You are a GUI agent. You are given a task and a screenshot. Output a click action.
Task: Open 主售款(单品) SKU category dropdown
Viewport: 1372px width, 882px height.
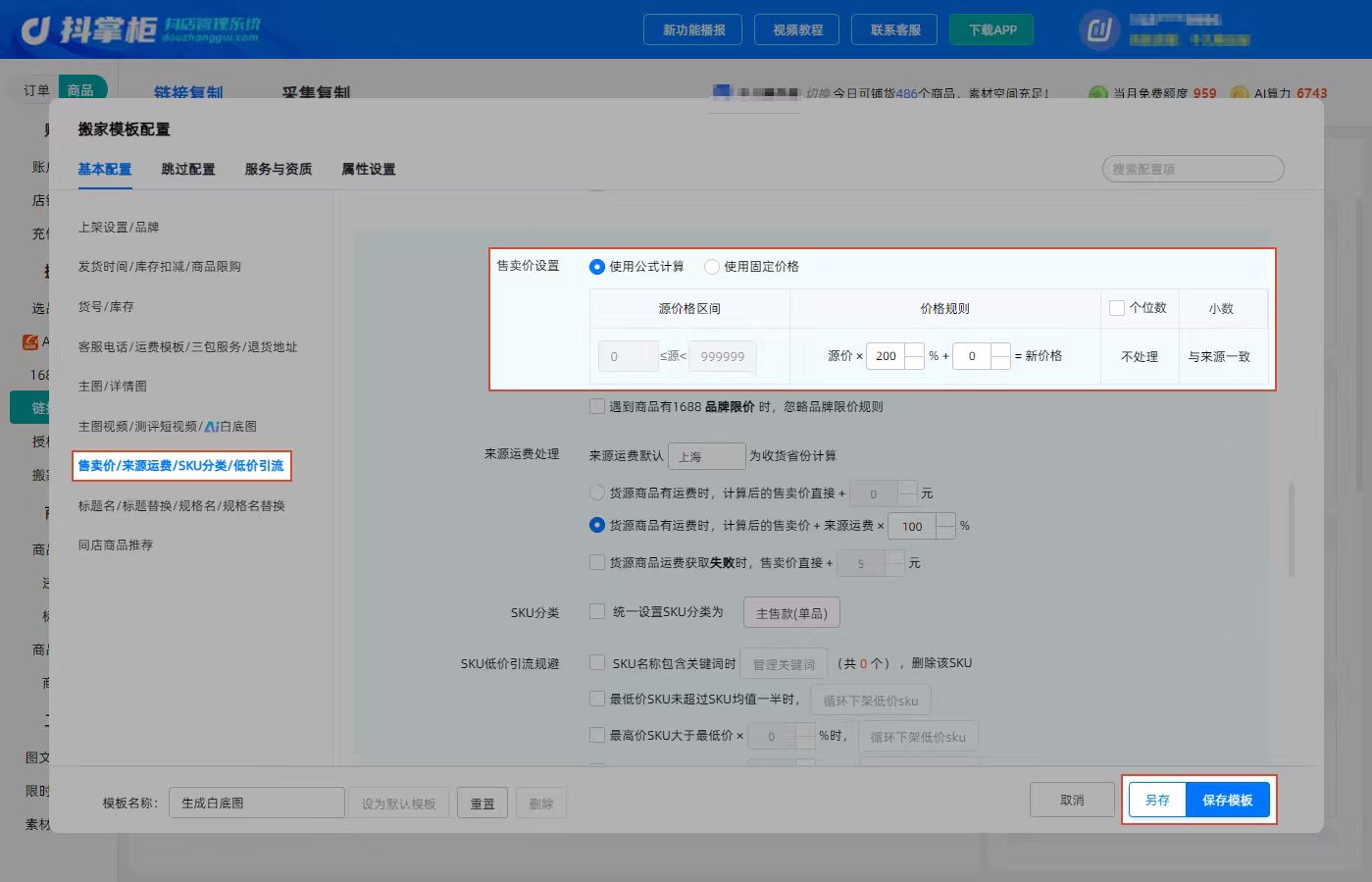[x=791, y=613]
